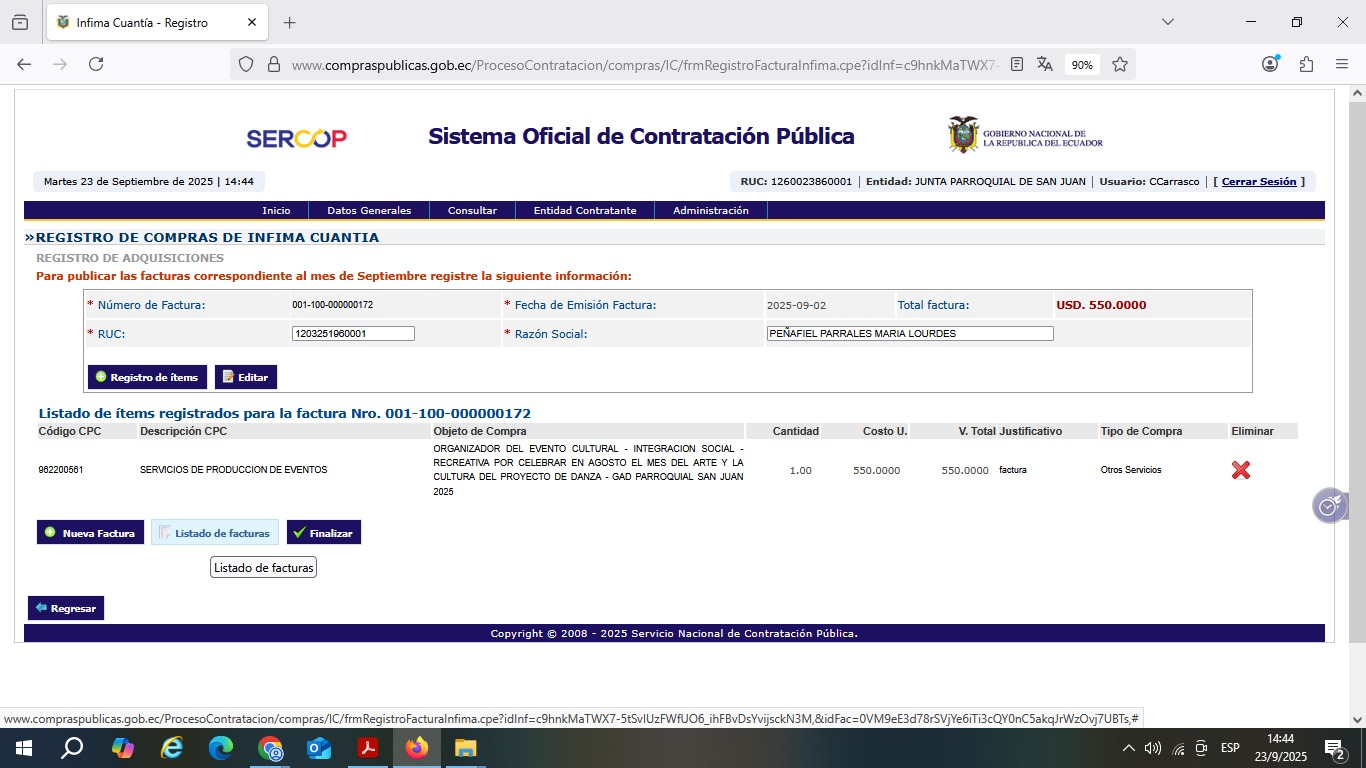The image size is (1366, 768).
Task: Click the Registro de ítems button
Action: click(x=147, y=377)
